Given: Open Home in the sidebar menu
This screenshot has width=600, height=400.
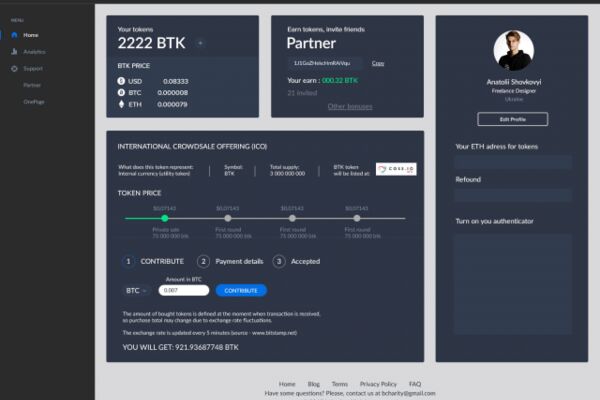Looking at the screenshot, I should 31,35.
